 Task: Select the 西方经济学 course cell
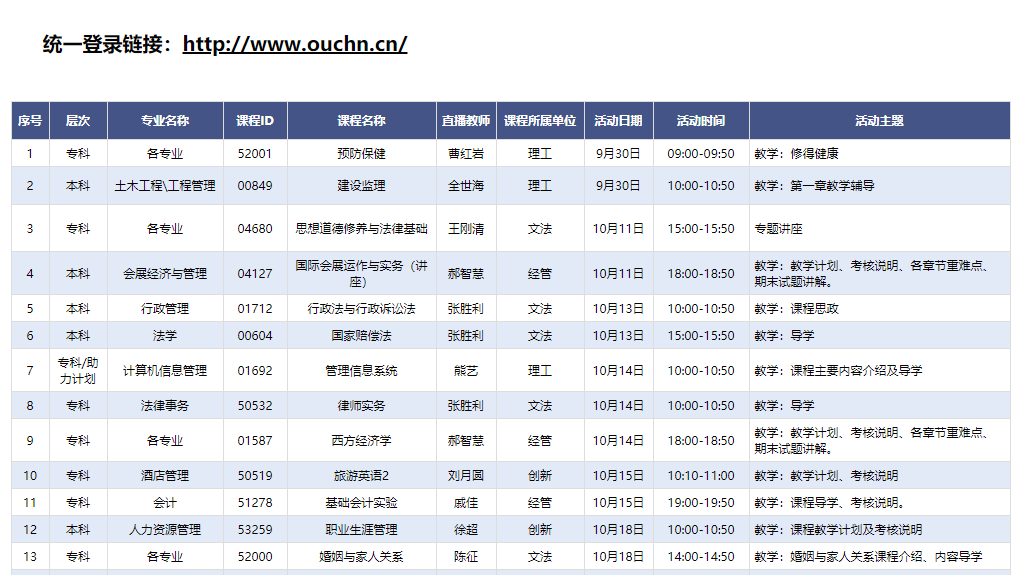click(x=361, y=441)
